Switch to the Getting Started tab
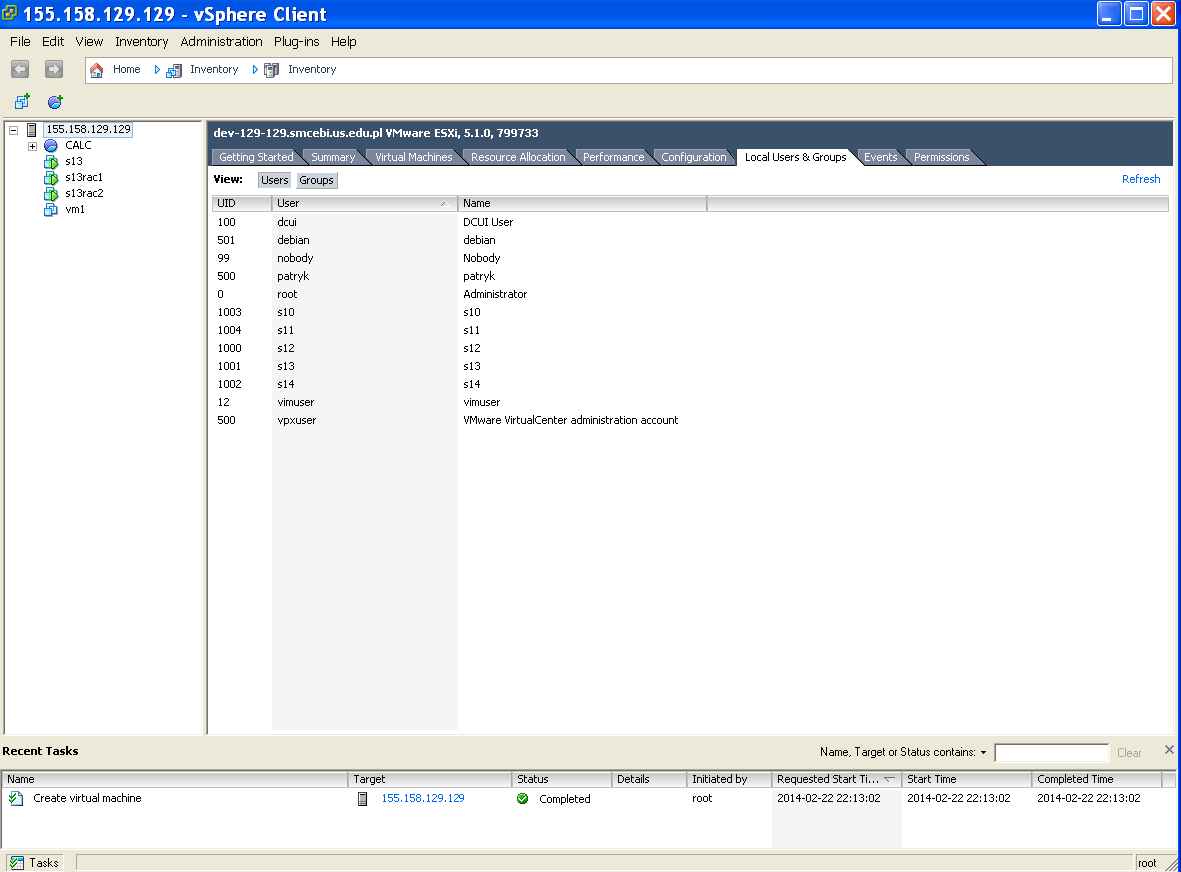The image size is (1181, 872). [x=256, y=157]
